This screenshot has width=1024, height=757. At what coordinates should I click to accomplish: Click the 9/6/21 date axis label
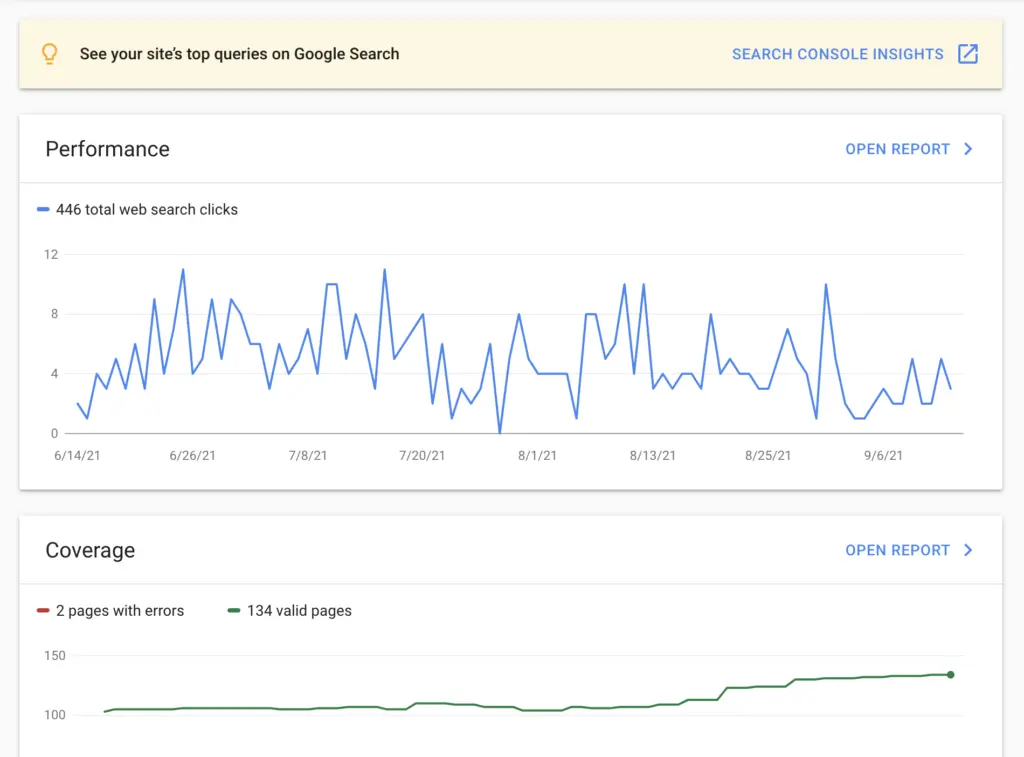click(x=883, y=456)
